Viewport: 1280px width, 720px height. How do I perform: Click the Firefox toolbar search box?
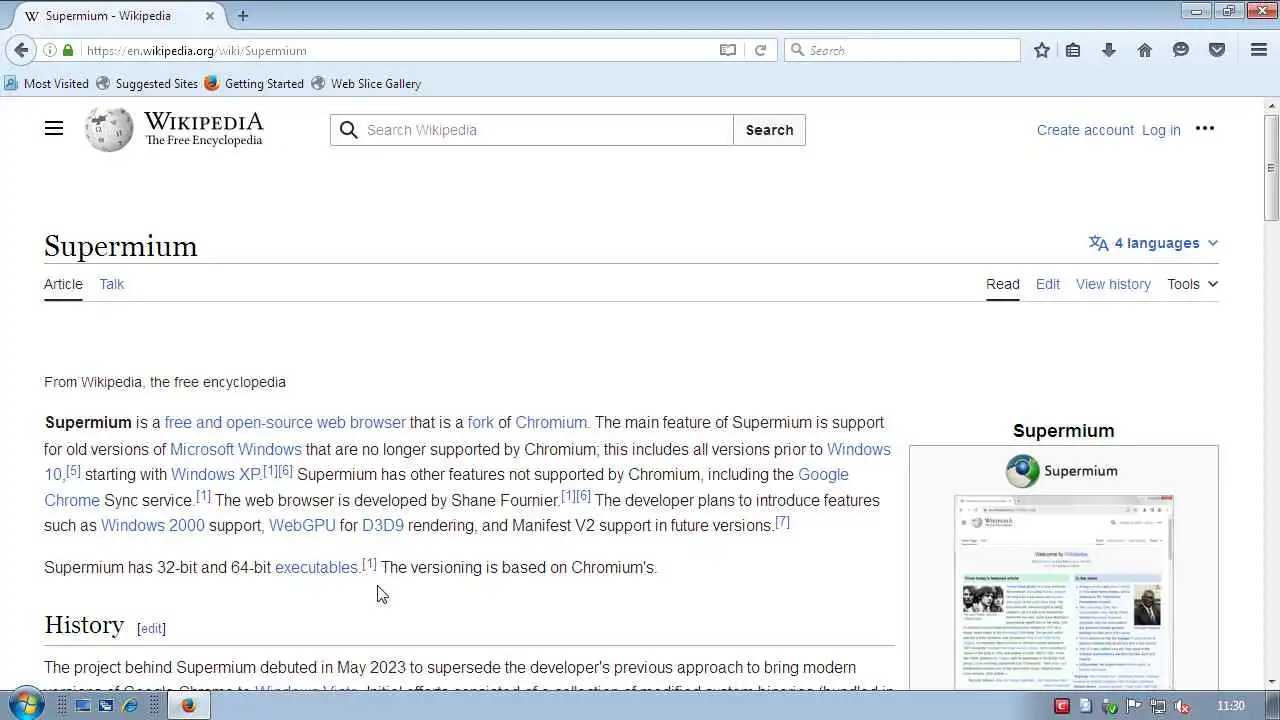(x=903, y=50)
